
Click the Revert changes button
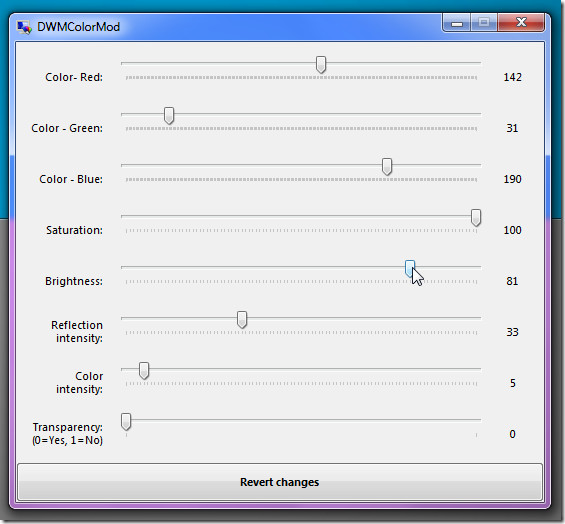pos(280,482)
